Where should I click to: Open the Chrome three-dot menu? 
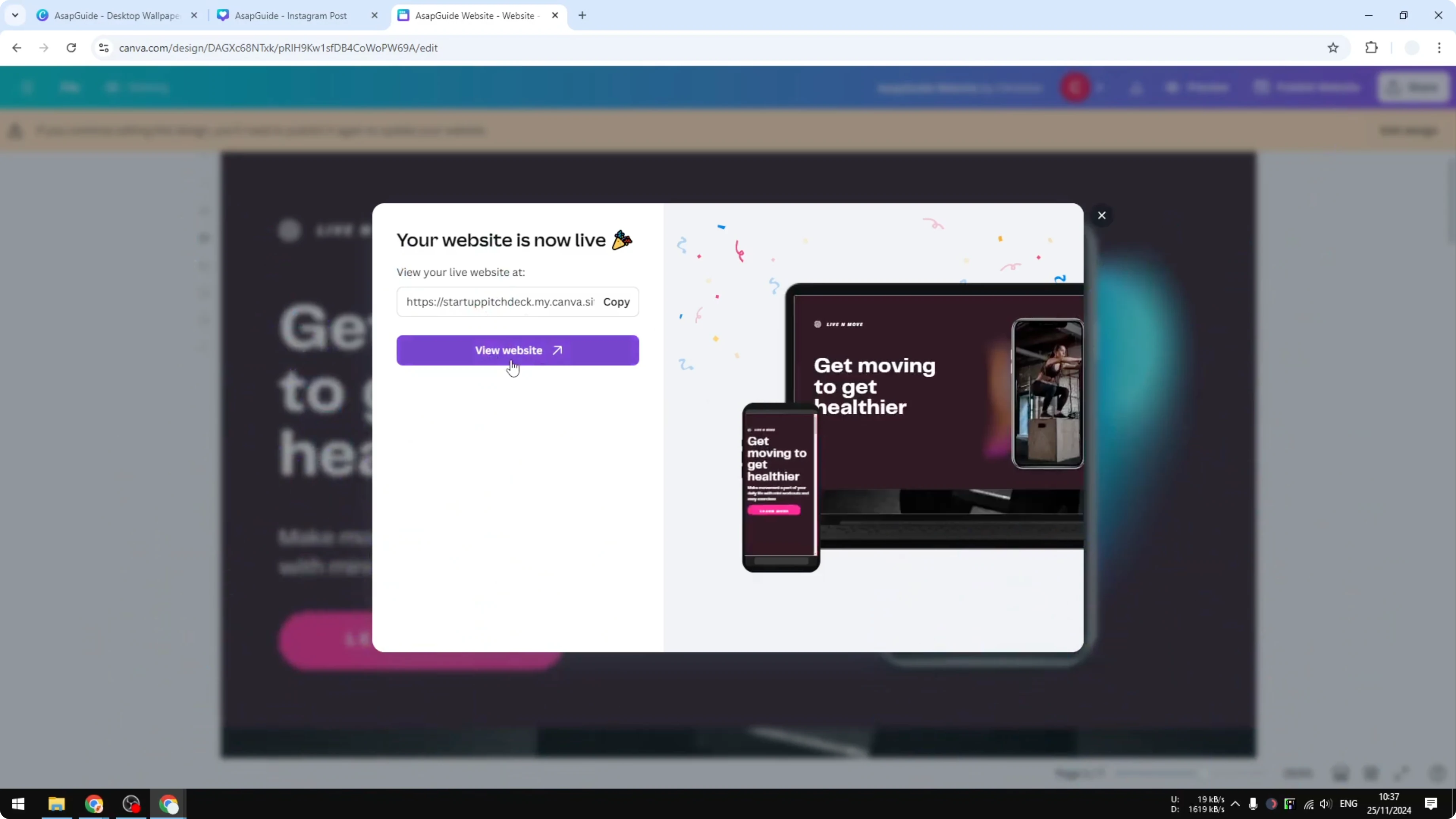[x=1441, y=48]
